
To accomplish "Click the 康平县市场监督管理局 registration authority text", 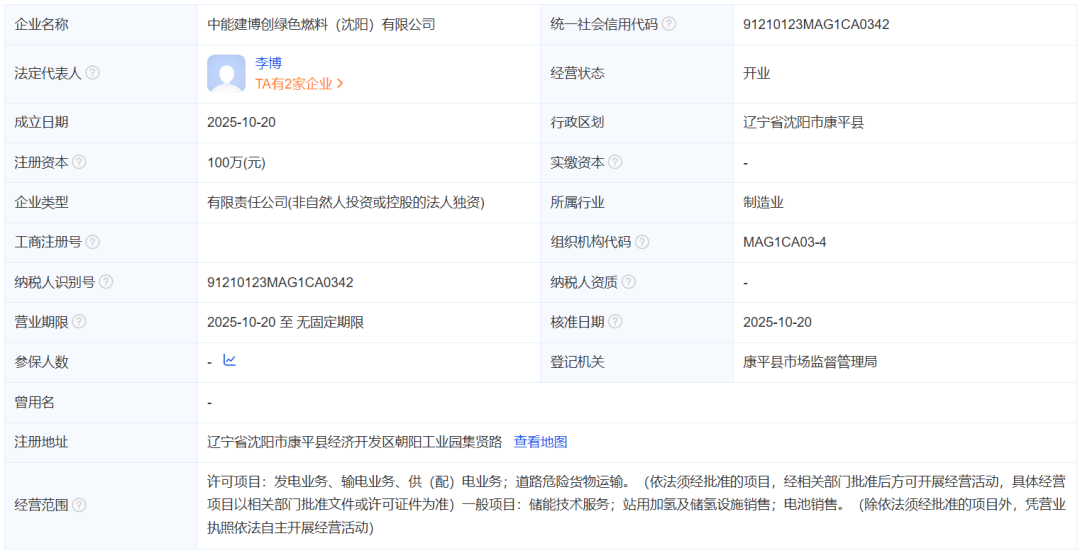I will pyautogui.click(x=810, y=362).
